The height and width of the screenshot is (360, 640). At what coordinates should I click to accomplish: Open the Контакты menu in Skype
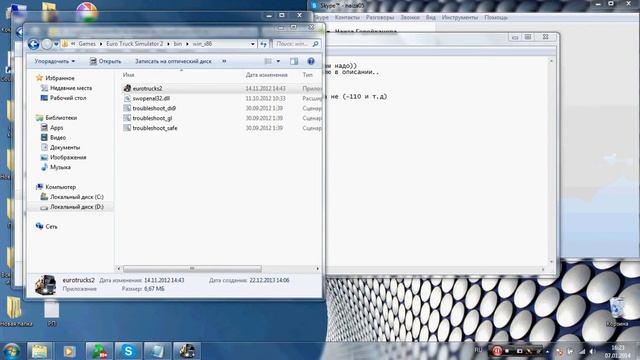[347, 18]
